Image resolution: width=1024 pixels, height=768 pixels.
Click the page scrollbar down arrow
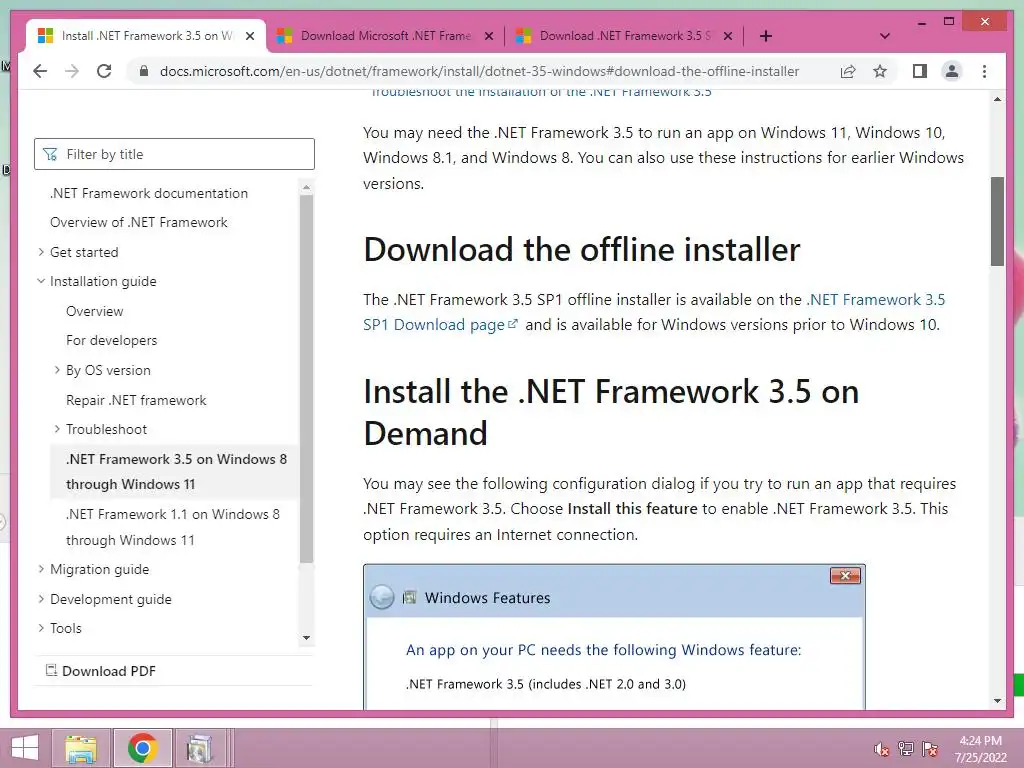[997, 701]
